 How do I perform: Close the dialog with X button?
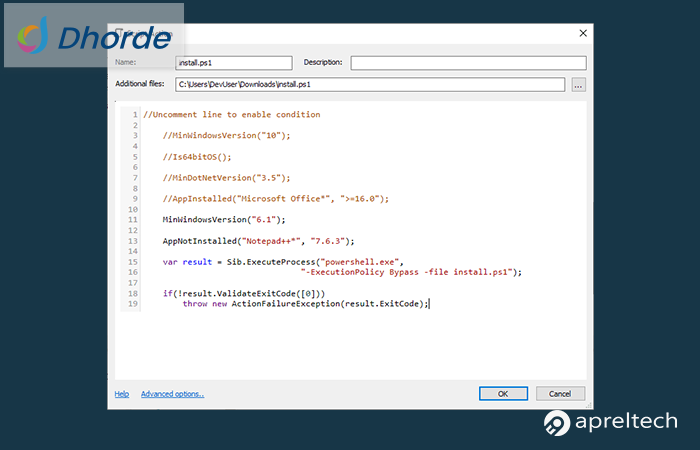click(583, 33)
